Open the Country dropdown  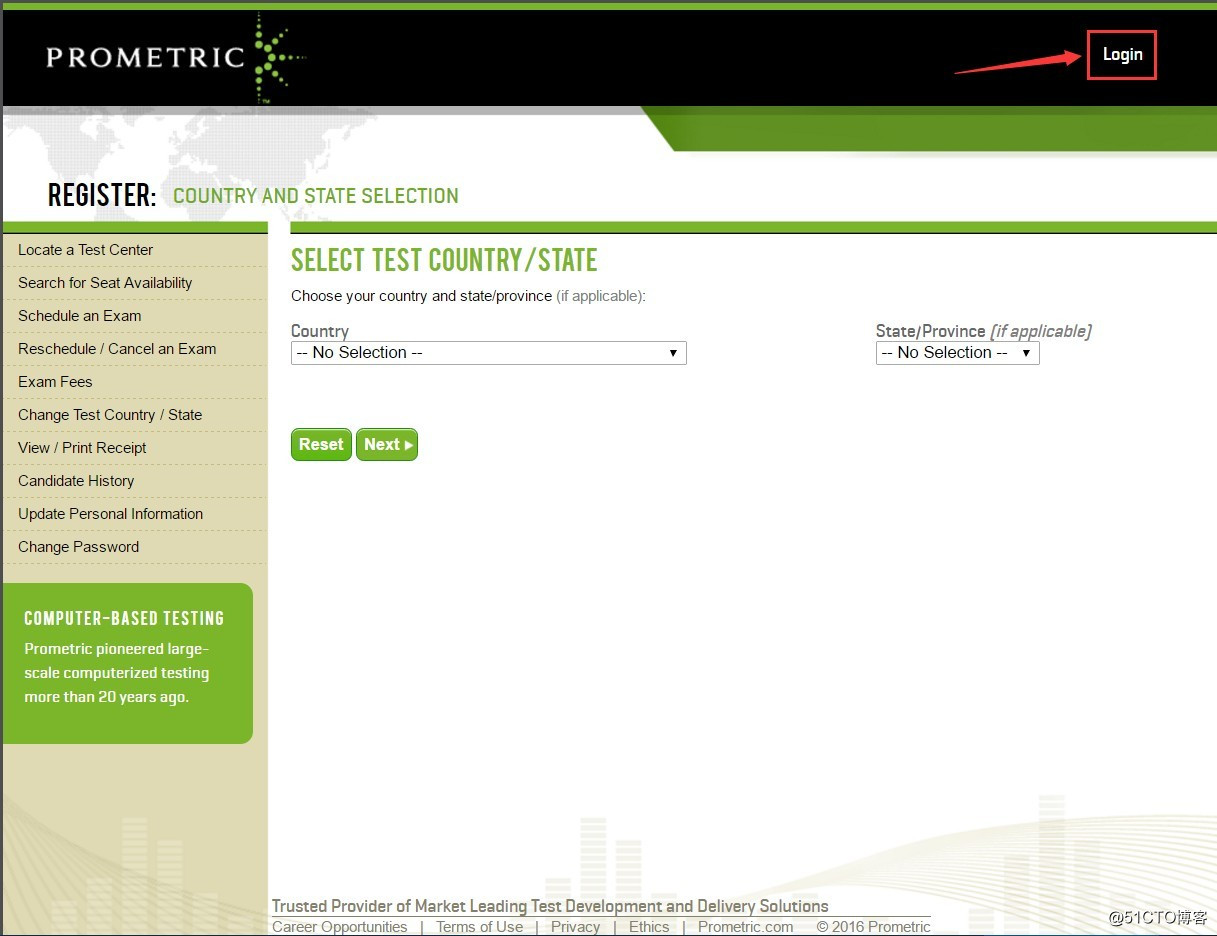pyautogui.click(x=488, y=353)
